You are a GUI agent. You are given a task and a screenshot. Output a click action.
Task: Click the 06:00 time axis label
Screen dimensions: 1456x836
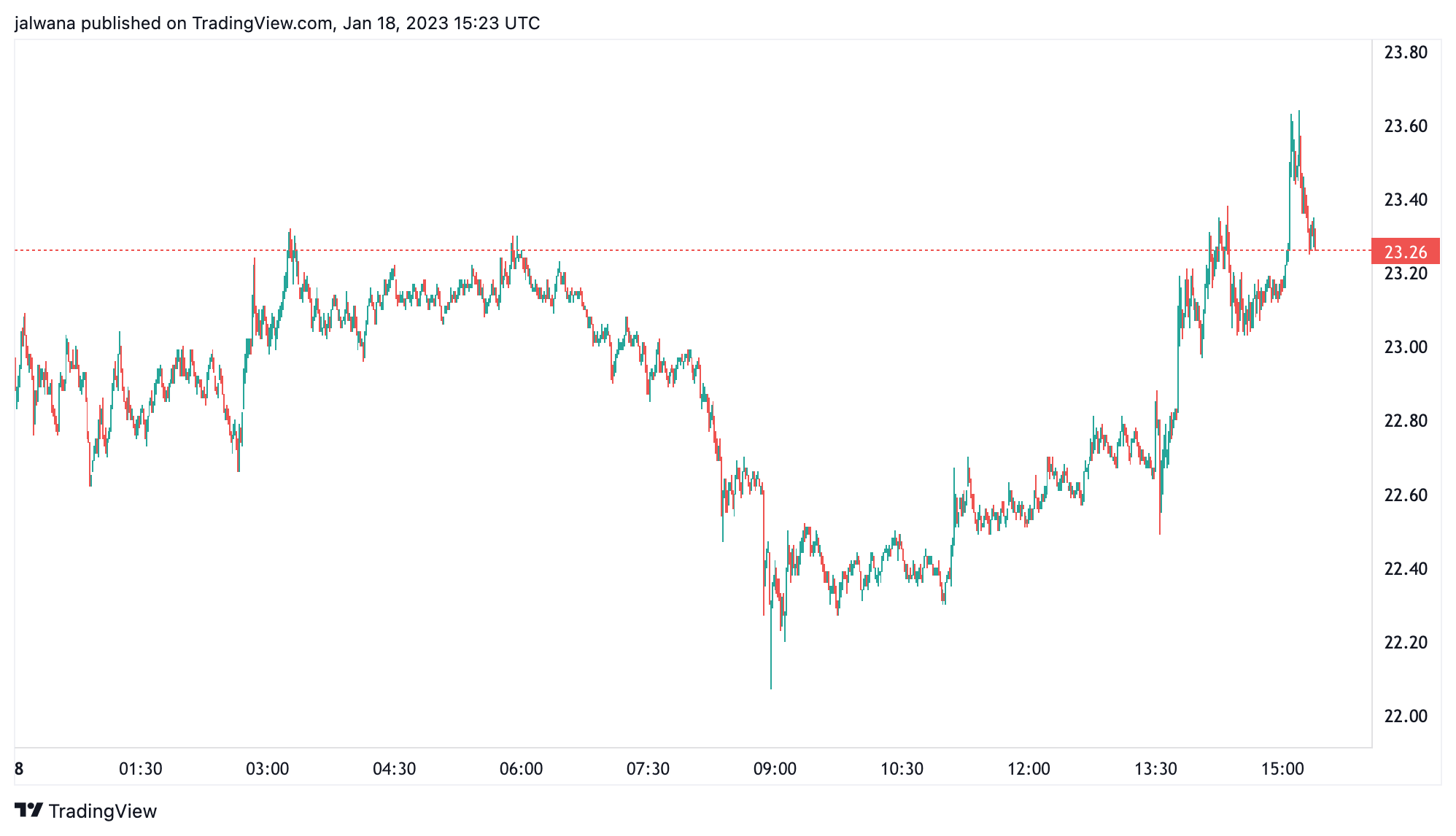pos(521,769)
